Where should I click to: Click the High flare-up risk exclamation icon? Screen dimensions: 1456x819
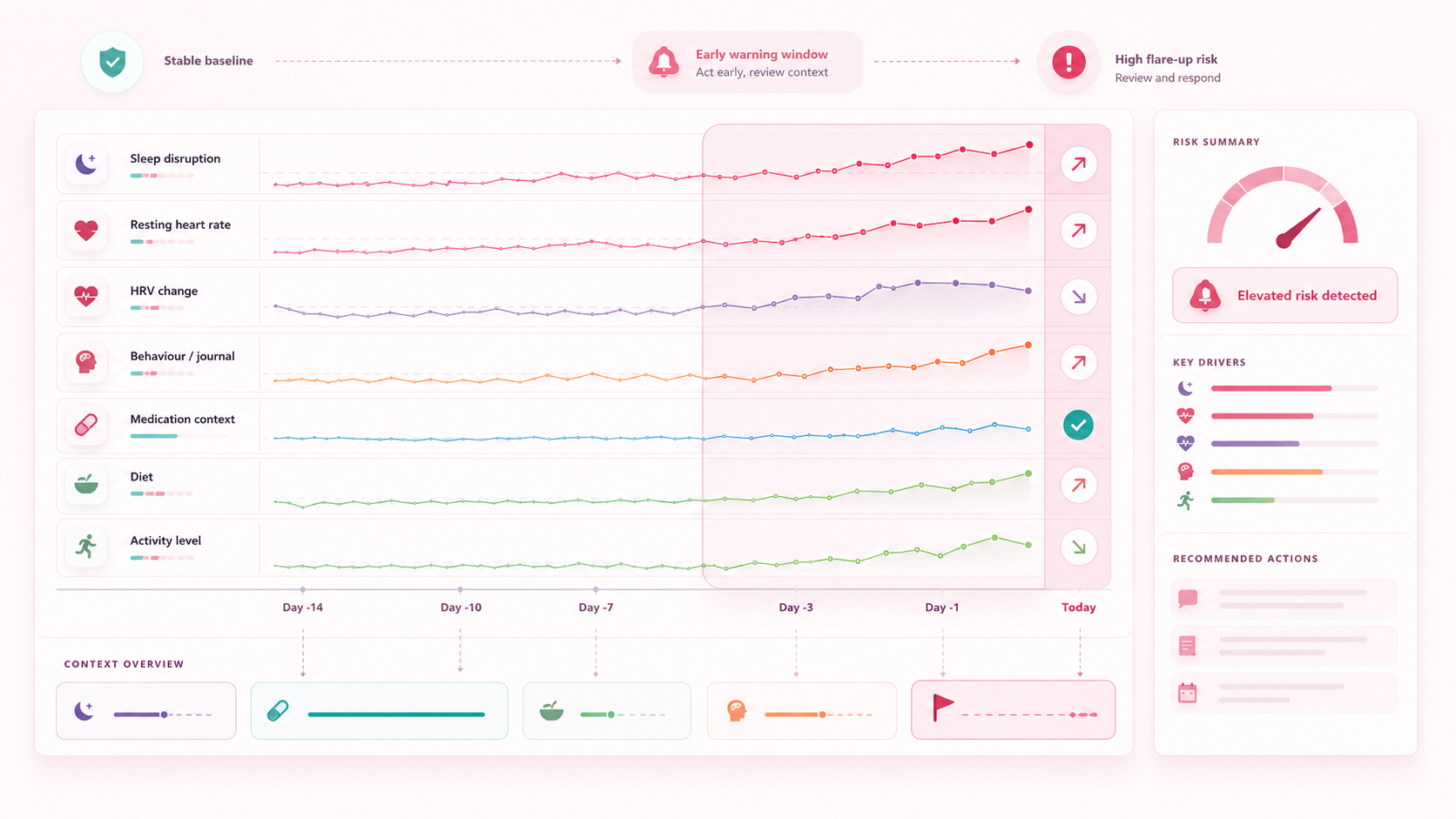[1068, 62]
